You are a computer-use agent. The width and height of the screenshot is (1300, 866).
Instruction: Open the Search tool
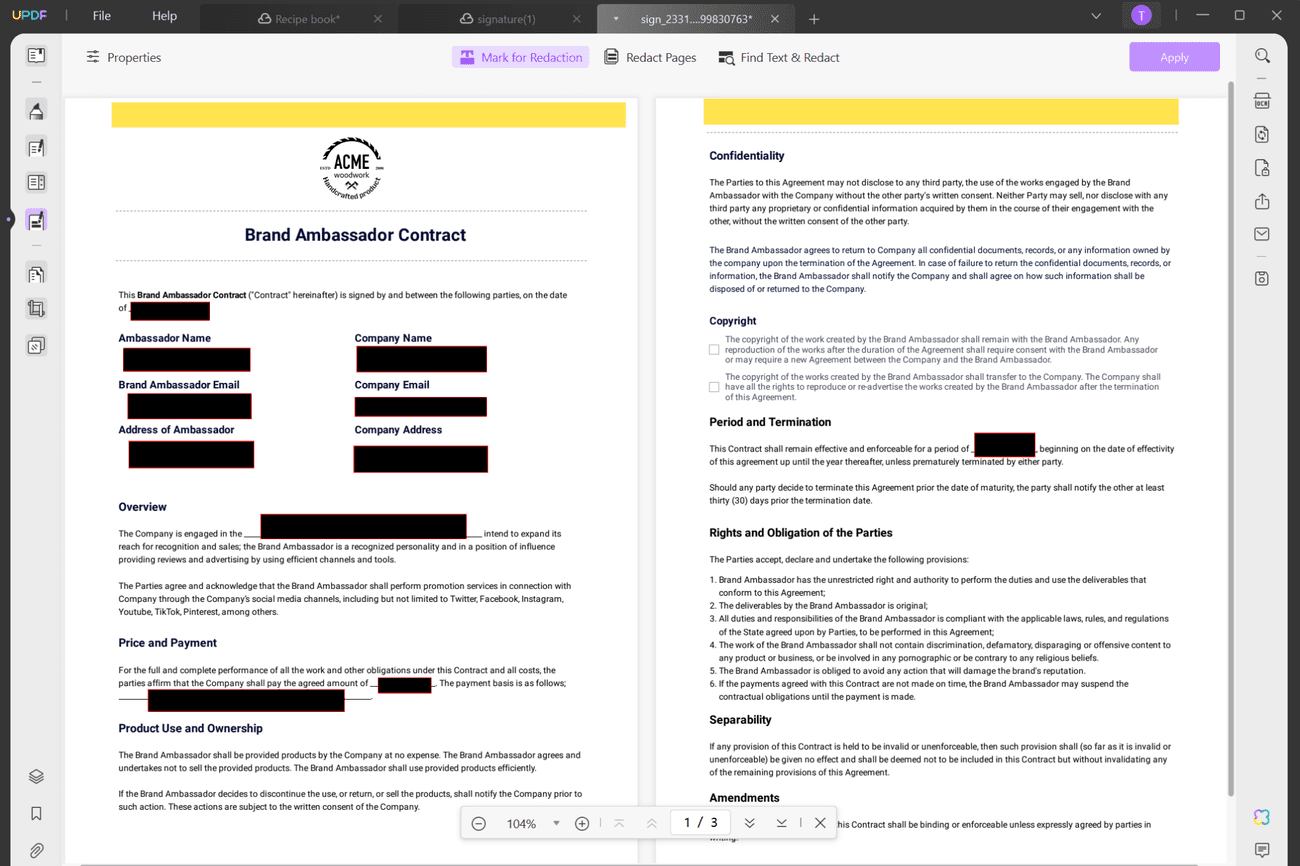pyautogui.click(x=1262, y=56)
